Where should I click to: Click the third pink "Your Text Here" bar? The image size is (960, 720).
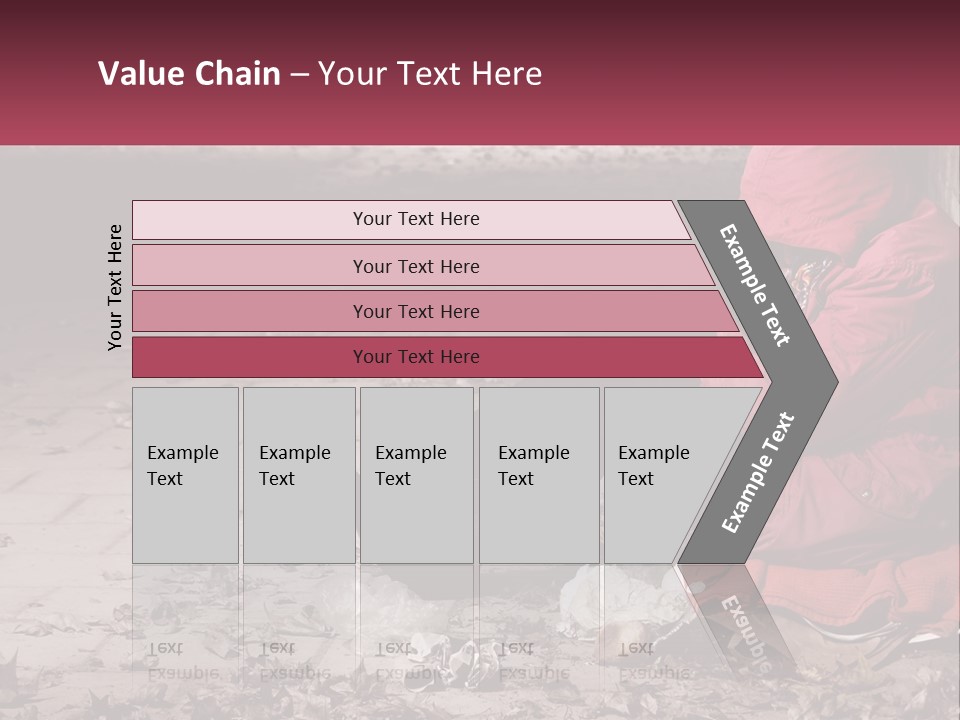[x=416, y=311]
